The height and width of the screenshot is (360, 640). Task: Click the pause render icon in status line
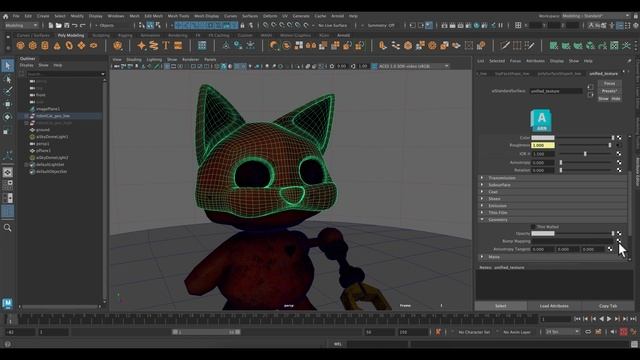click(x=500, y=25)
